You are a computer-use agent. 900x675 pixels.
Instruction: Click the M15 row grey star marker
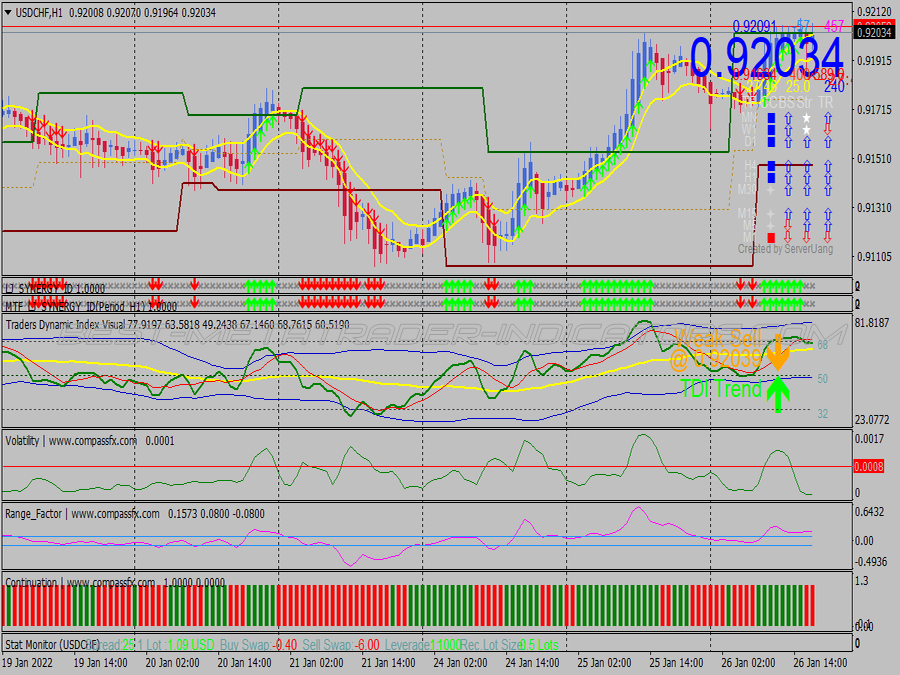[771, 214]
